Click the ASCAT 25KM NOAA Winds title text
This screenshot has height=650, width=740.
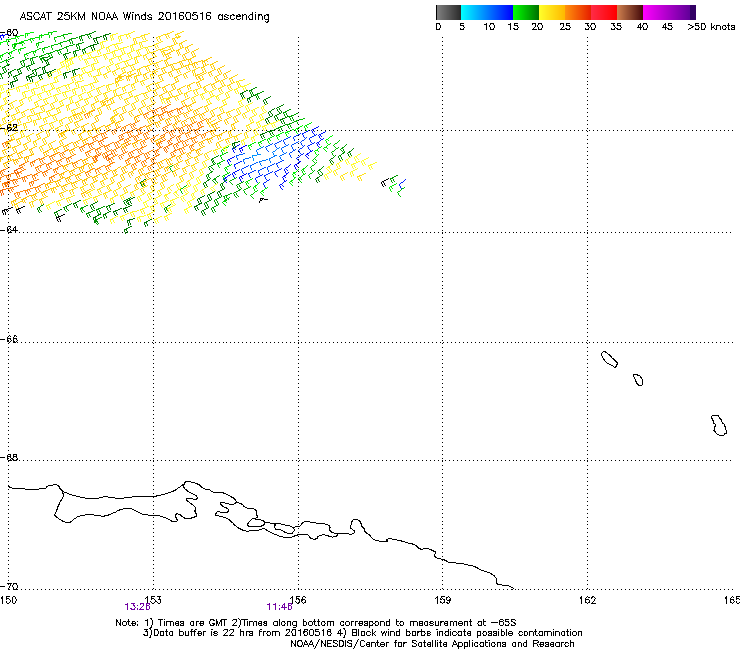(144, 17)
